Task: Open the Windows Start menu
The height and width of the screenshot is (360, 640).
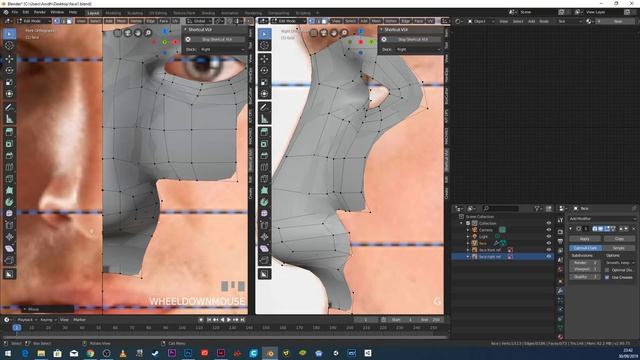Action: pyautogui.click(x=8, y=353)
